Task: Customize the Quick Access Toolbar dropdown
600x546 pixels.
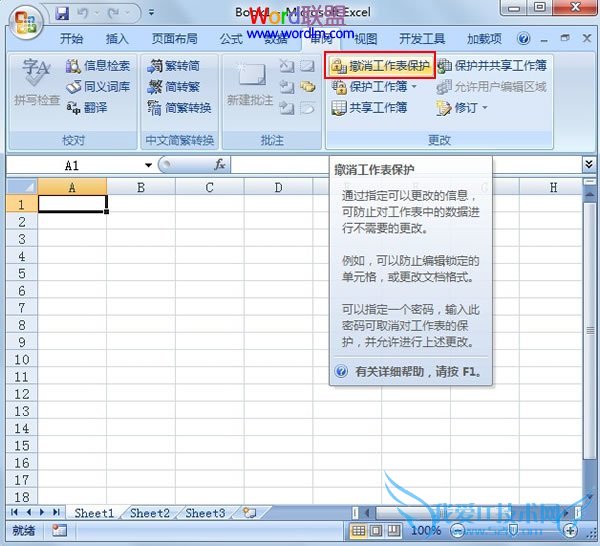Action: click(x=152, y=13)
